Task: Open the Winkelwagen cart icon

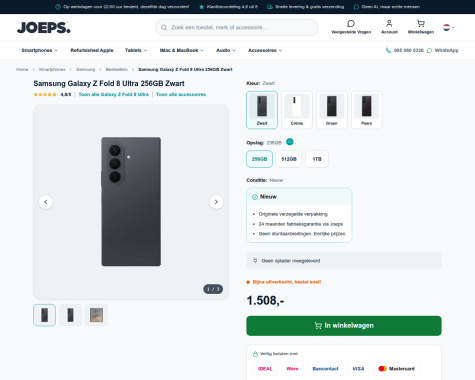Action: pos(421,23)
